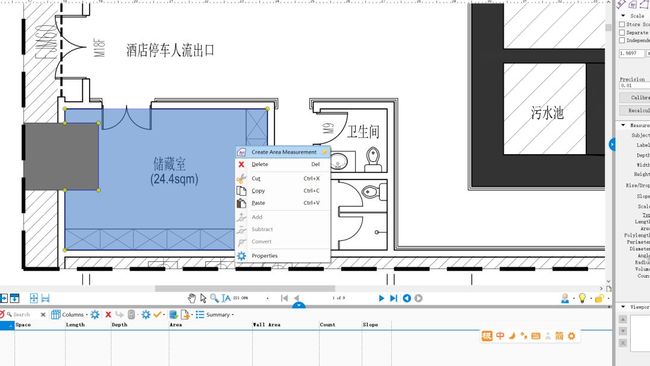The width and height of the screenshot is (650, 366).
Task: Sort by the Area column header
Action: coord(210,325)
